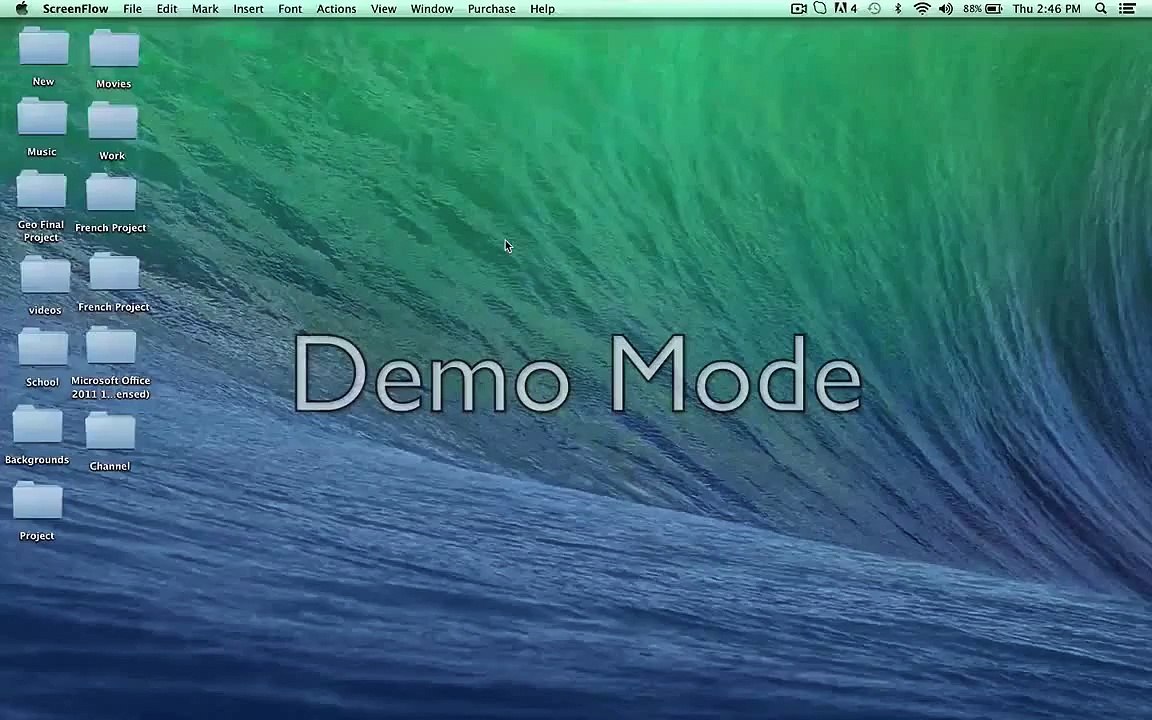Viewport: 1152px width, 720px height.
Task: Click the 88% battery status icon
Action: [982, 9]
